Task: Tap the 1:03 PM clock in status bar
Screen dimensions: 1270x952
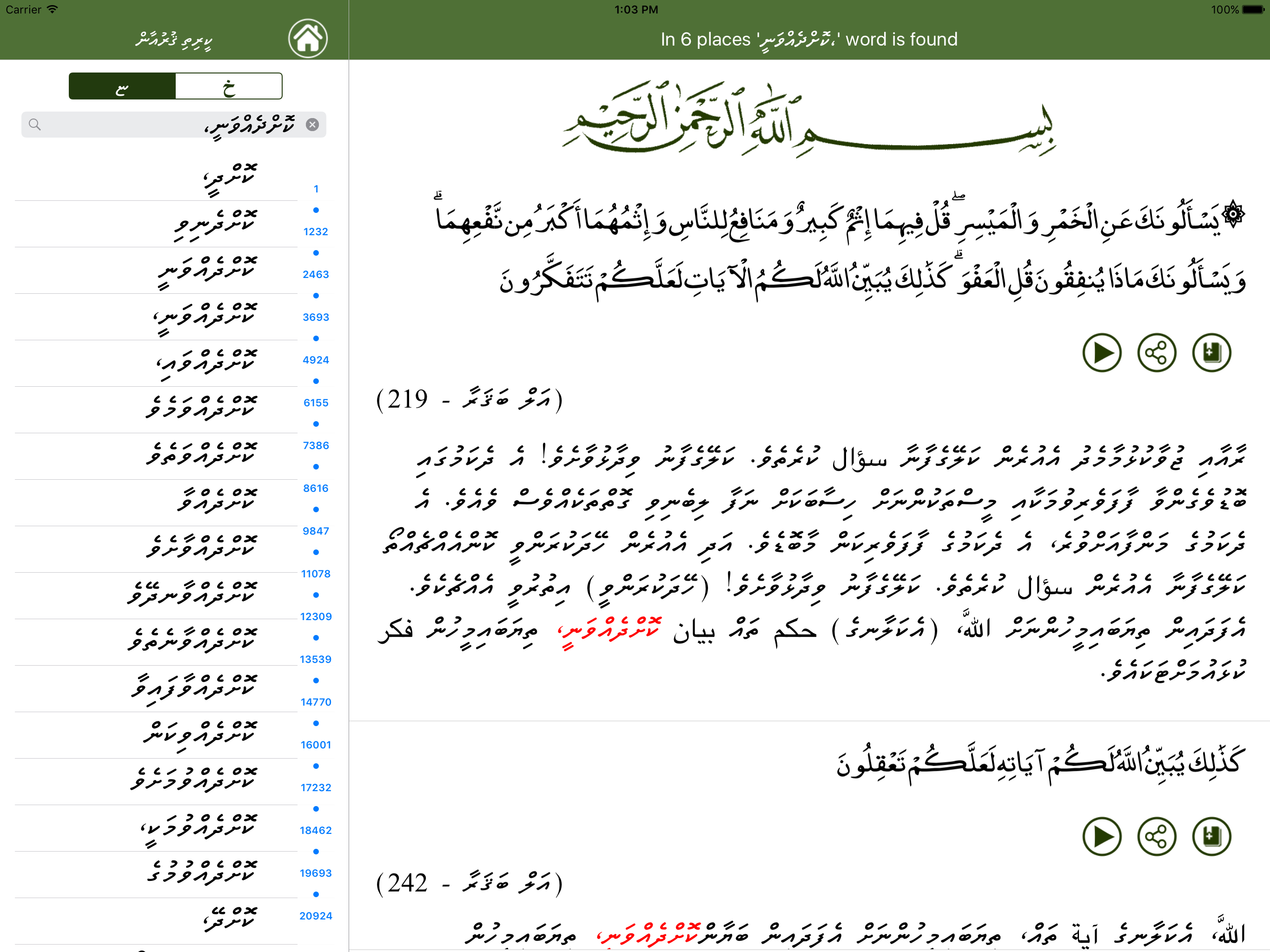Action: tap(636, 9)
